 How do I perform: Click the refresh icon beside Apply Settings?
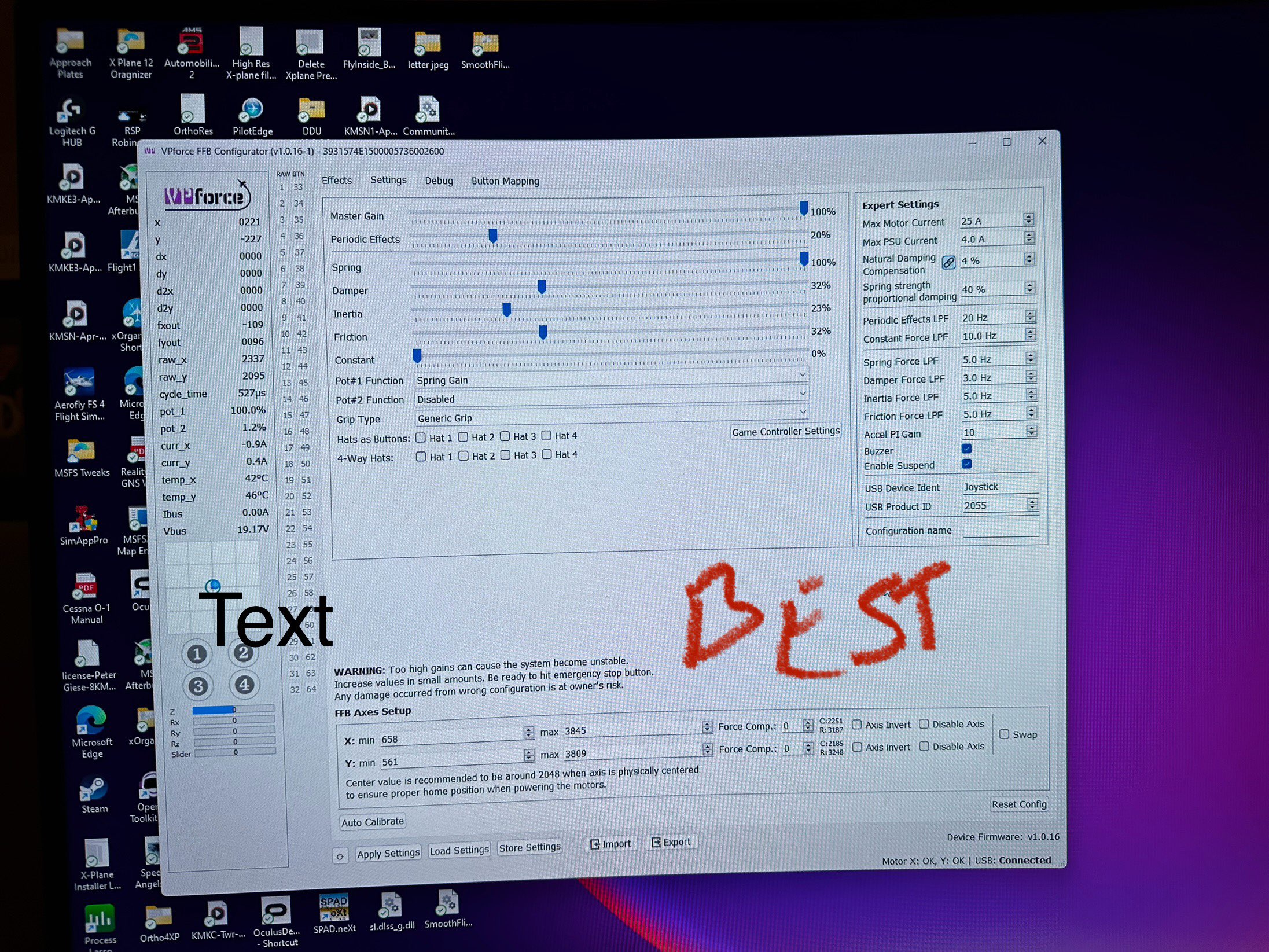(x=340, y=856)
